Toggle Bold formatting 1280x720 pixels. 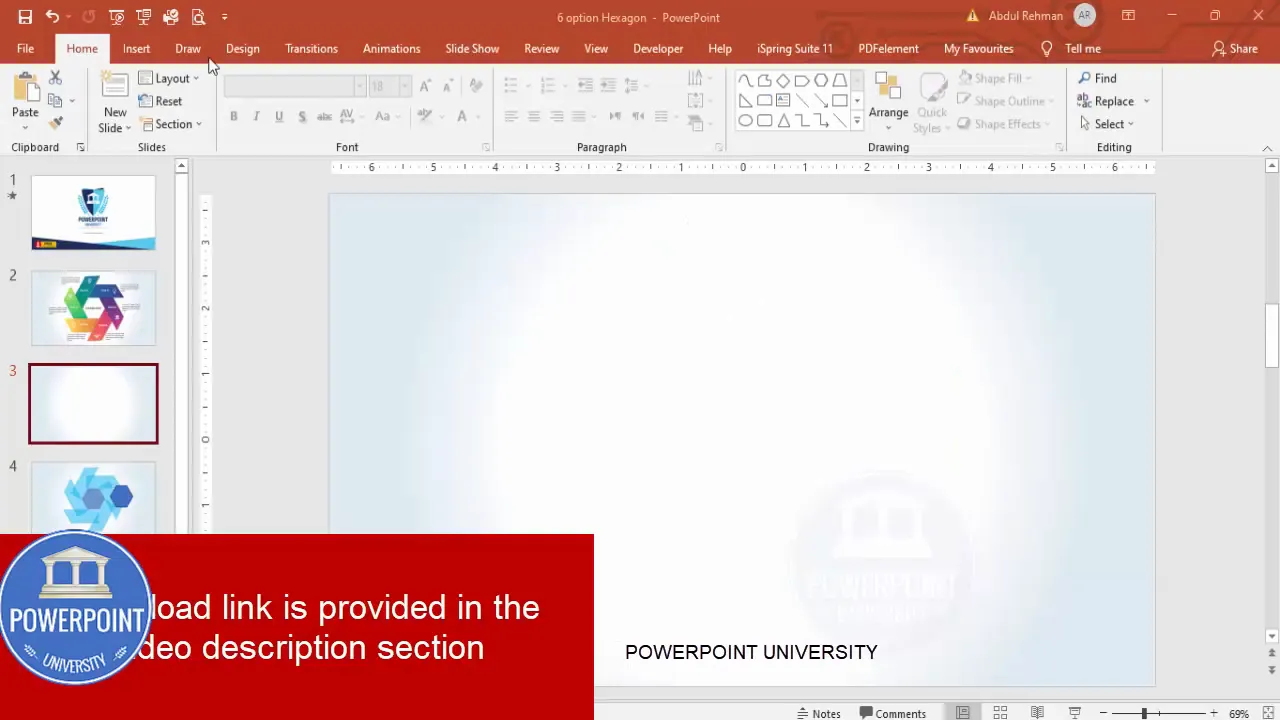point(233,117)
